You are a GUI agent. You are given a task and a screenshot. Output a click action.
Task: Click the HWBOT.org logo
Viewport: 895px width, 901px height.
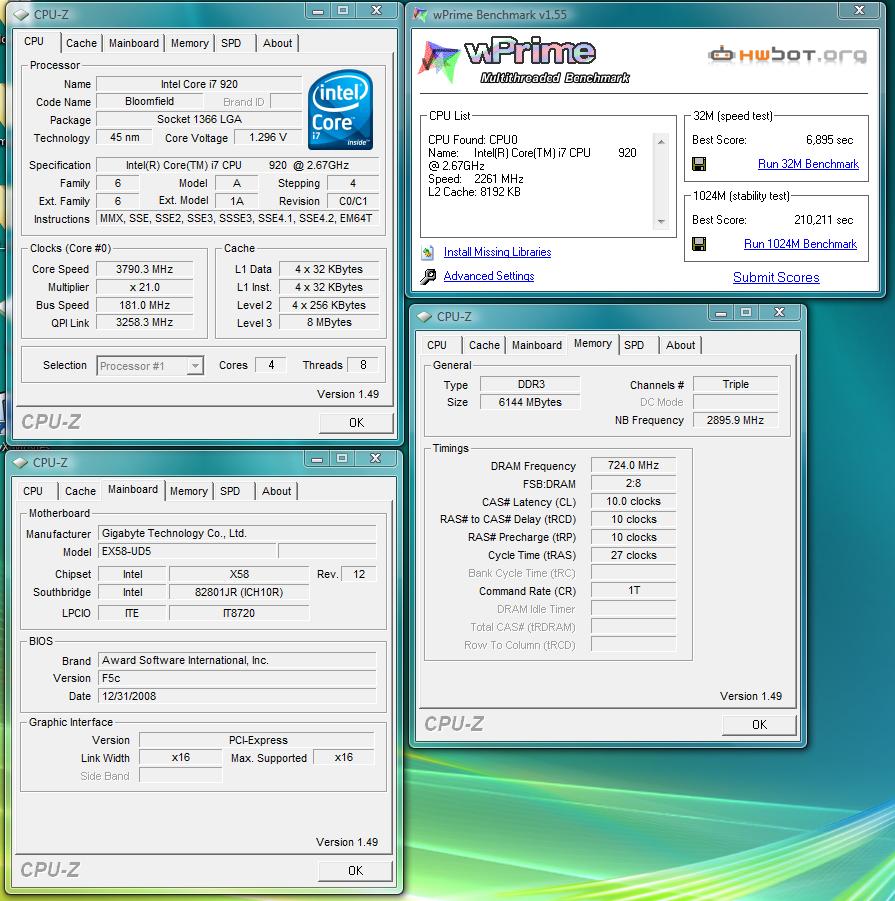[x=788, y=55]
